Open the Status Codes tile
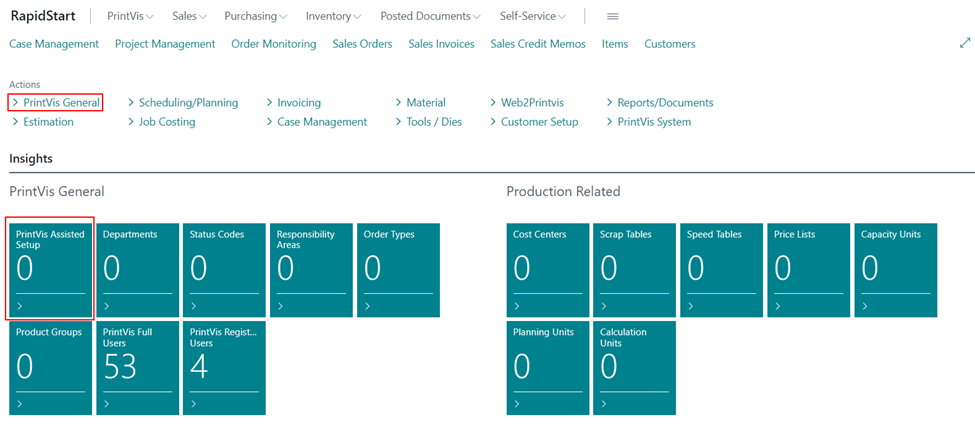The image size is (975, 433). (x=224, y=270)
